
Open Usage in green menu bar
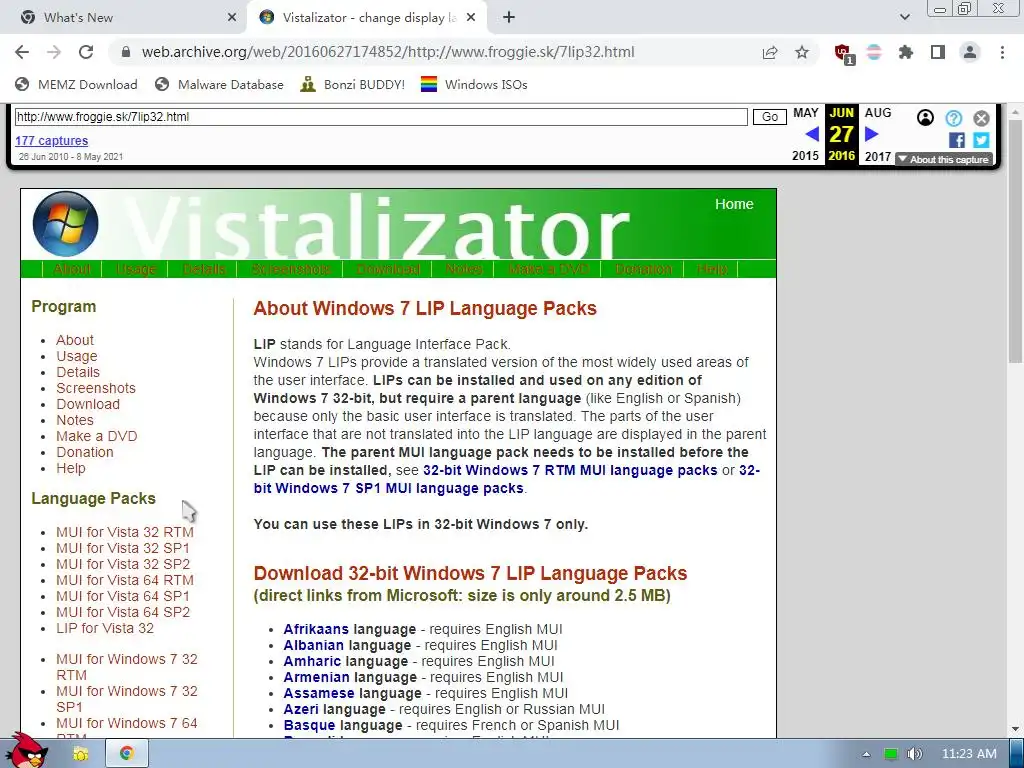click(136, 269)
